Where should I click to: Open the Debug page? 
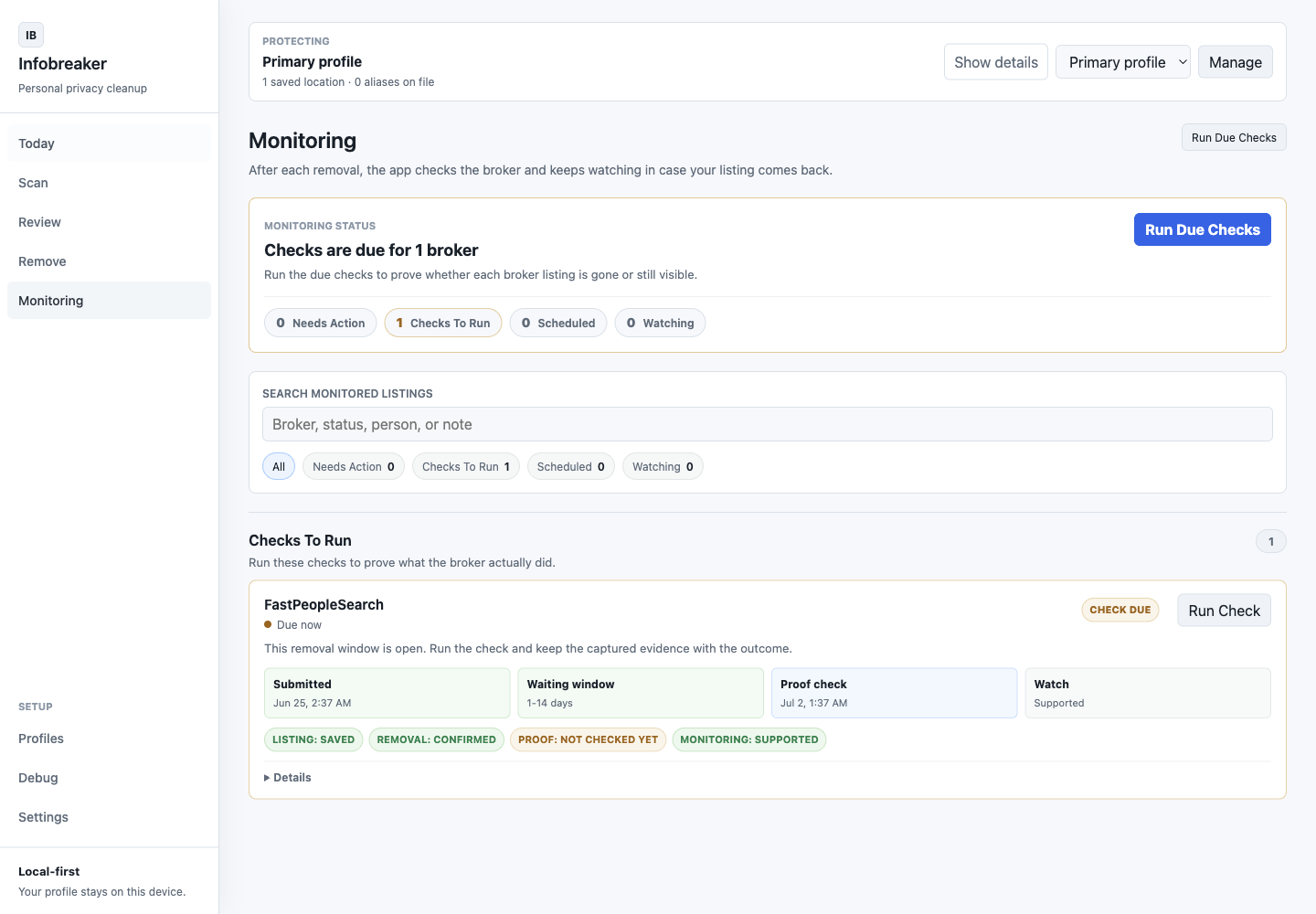(109, 778)
